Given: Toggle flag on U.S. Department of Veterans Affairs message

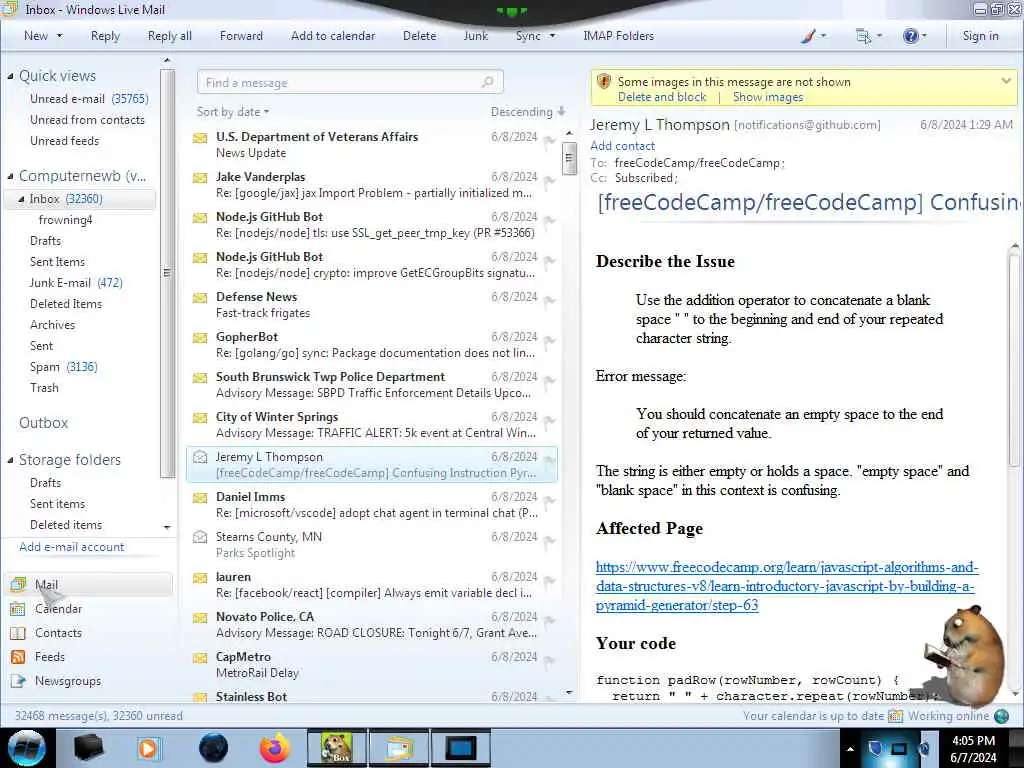Looking at the screenshot, I should point(549,141).
